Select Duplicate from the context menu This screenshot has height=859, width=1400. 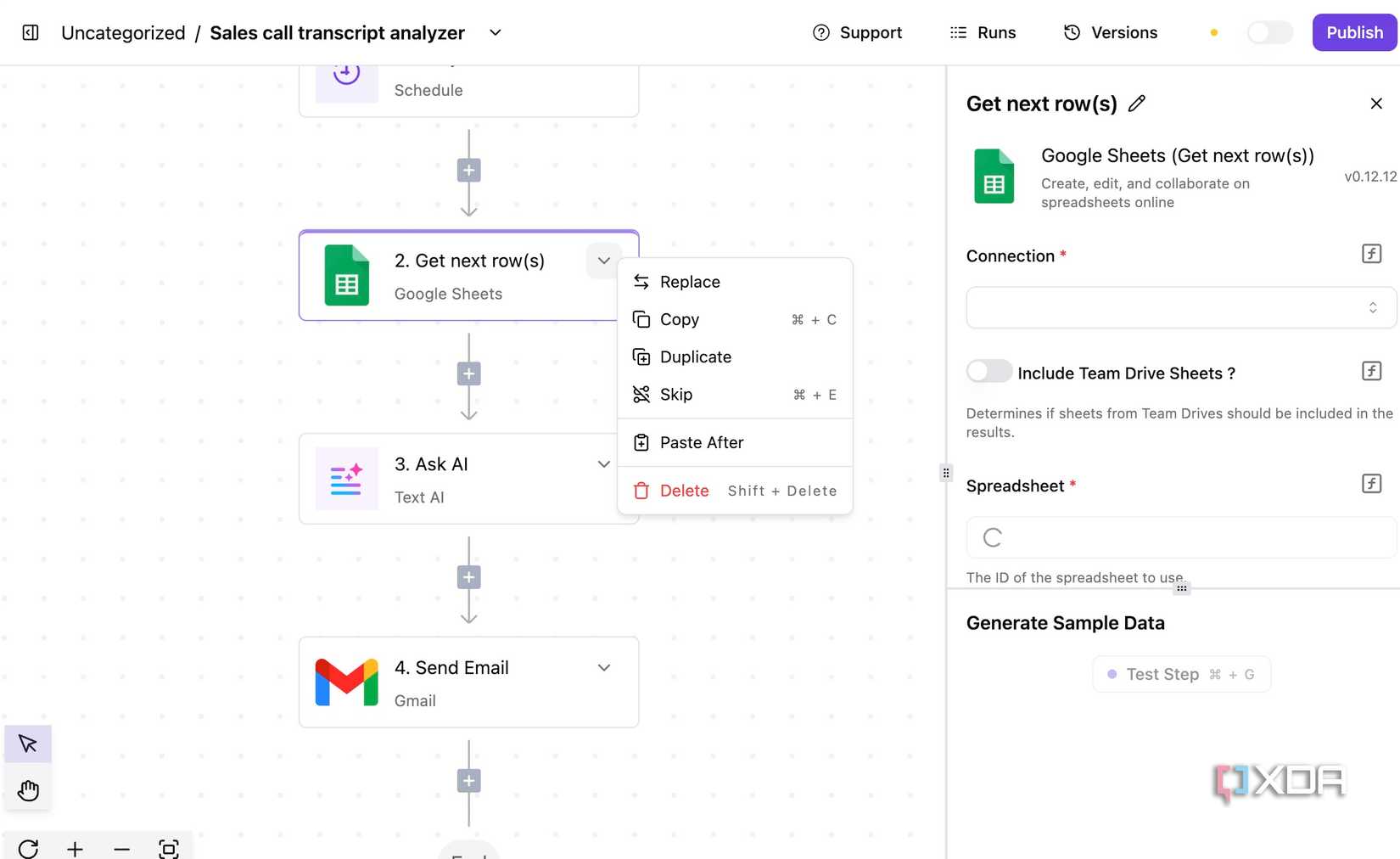click(x=695, y=357)
